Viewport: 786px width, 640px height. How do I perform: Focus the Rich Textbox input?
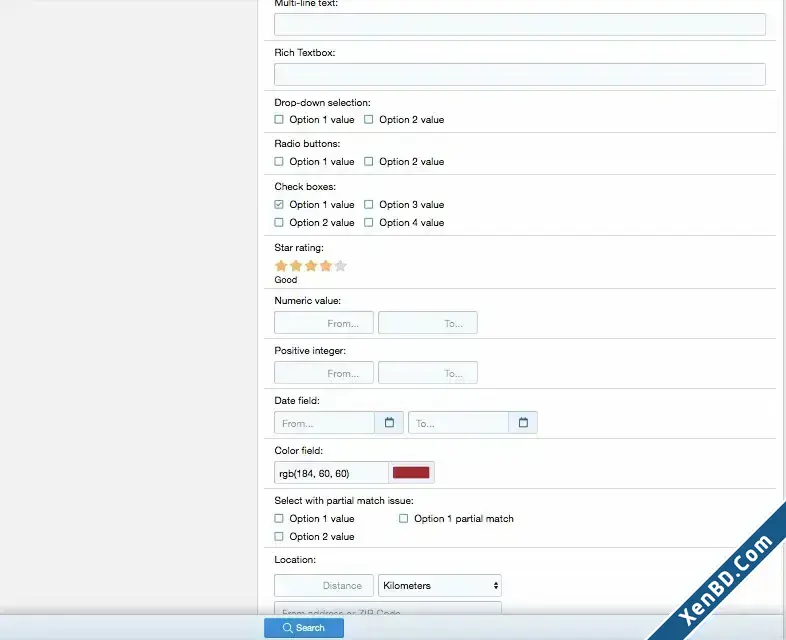point(520,74)
